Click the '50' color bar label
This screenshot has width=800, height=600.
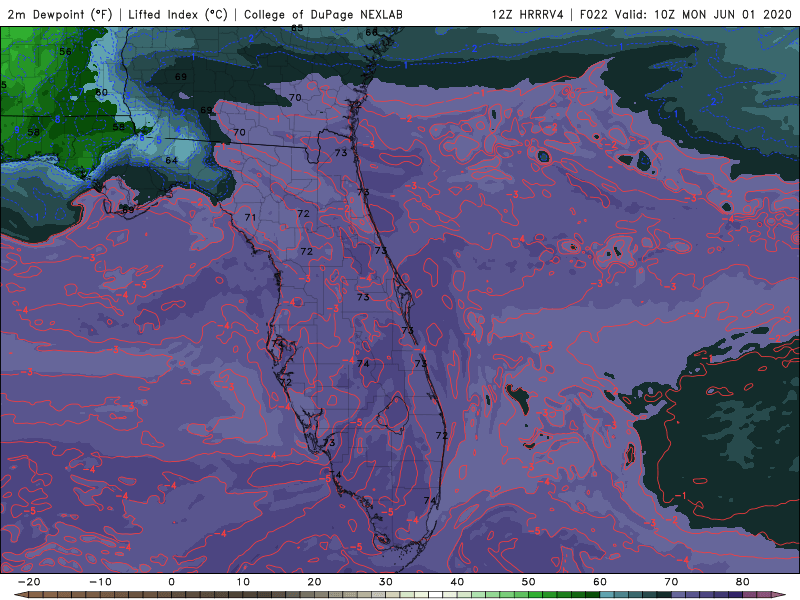[529, 582]
